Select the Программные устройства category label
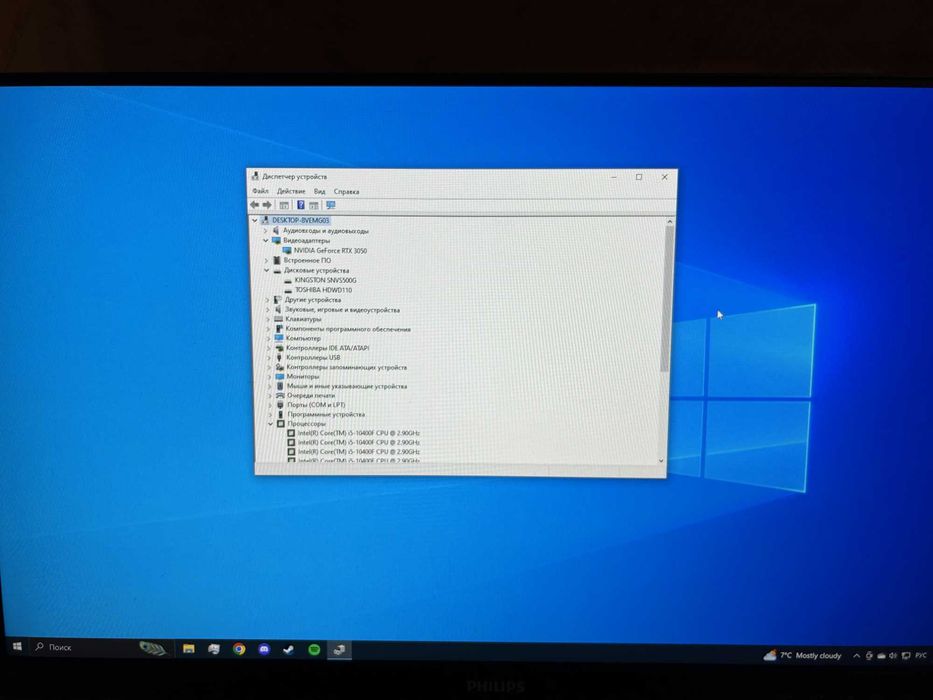The height and width of the screenshot is (700, 933). 326,414
